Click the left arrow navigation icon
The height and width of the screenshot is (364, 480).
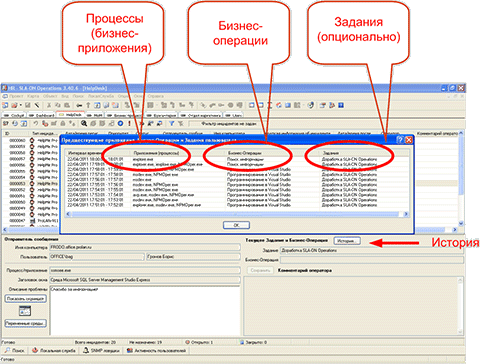point(79,105)
